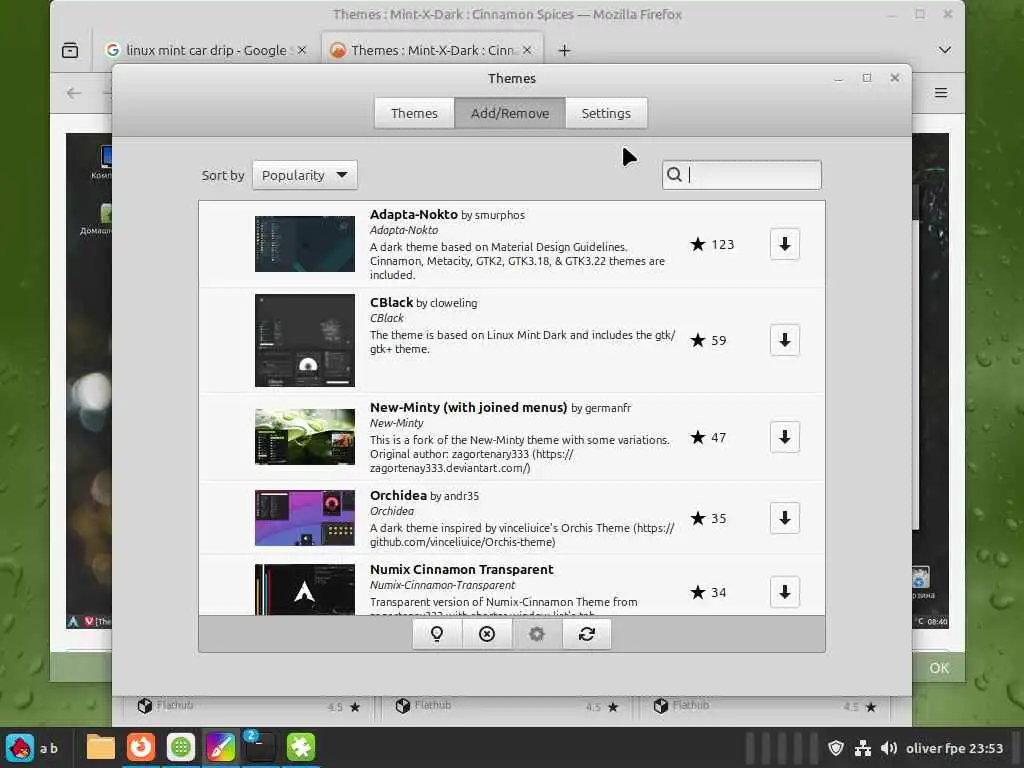
Task: Close the linux mint car drip Google tab
Action: tap(302, 50)
